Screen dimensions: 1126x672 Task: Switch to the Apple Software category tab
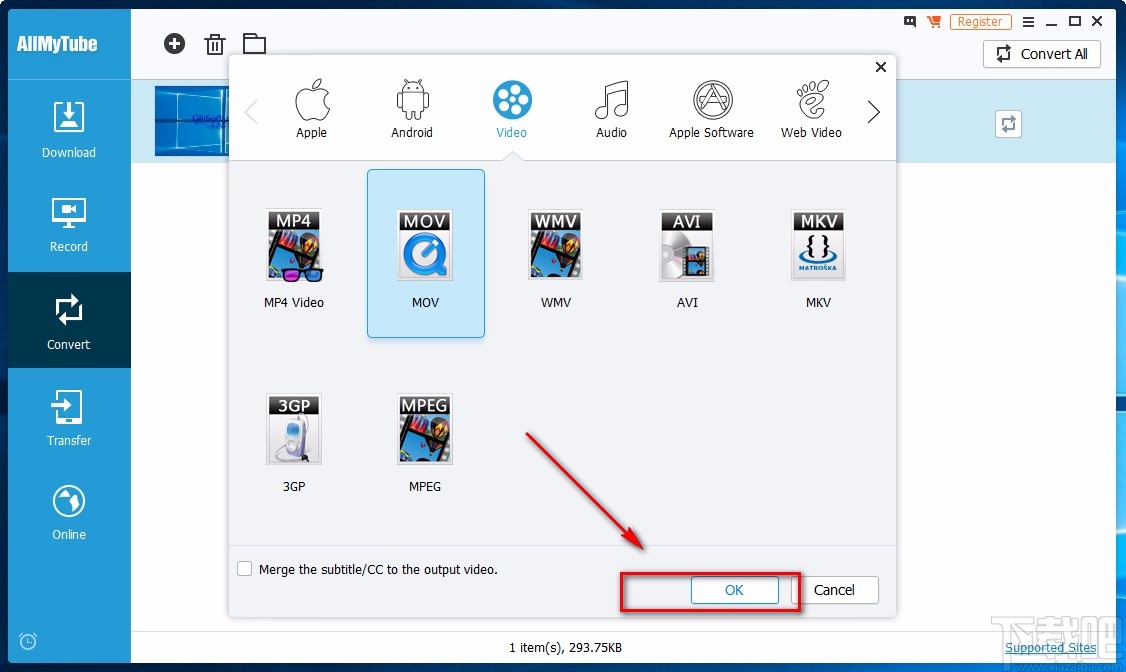point(712,109)
